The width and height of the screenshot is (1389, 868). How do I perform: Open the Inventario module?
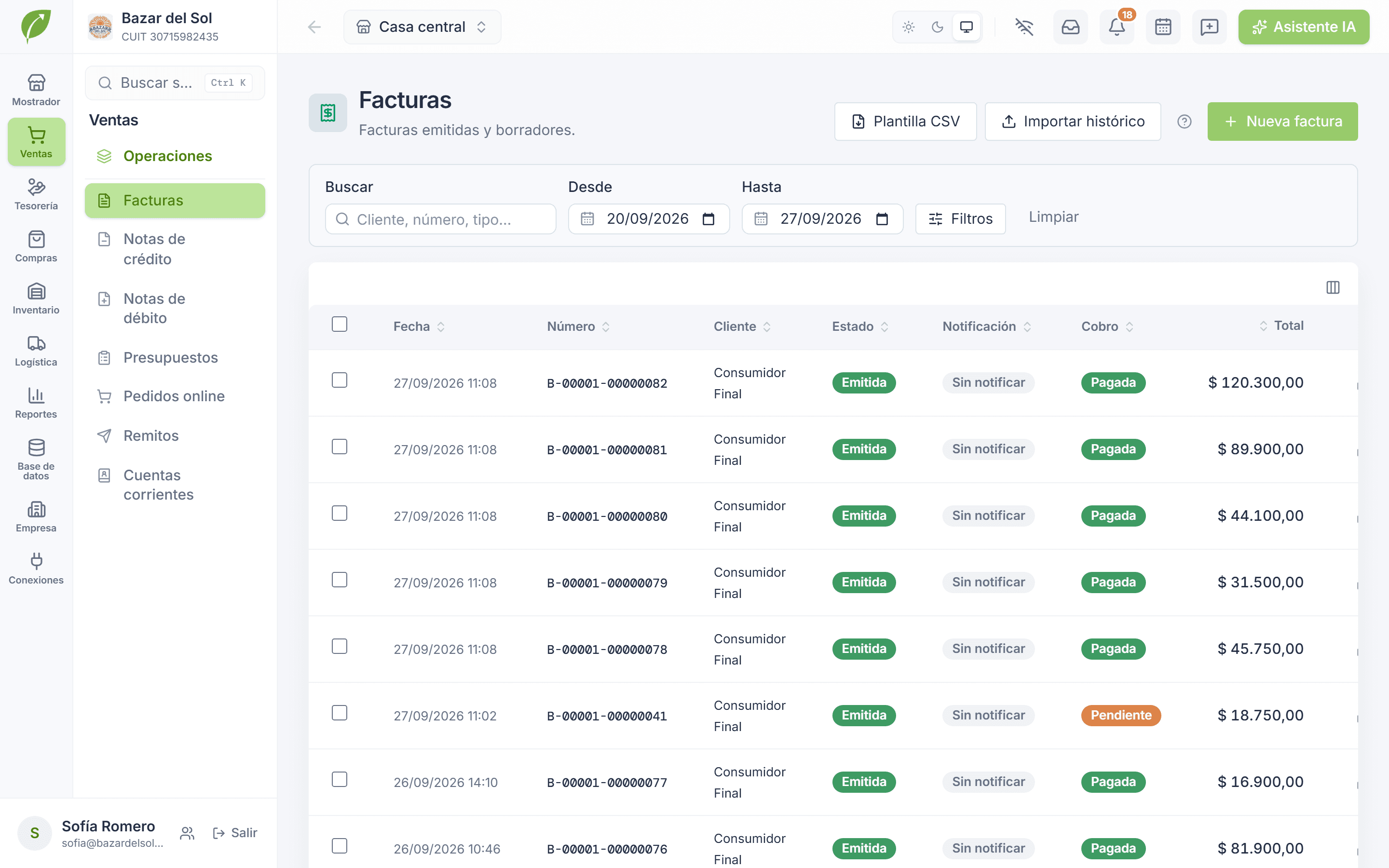[x=36, y=298]
